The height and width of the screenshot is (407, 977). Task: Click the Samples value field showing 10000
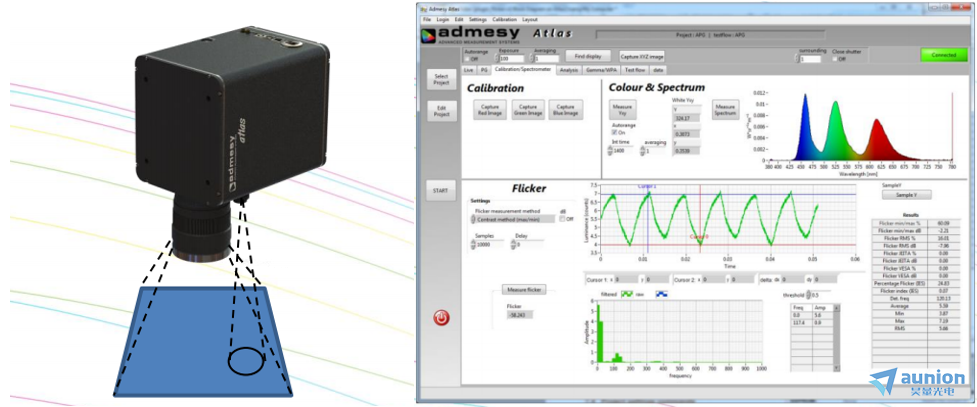click(489, 245)
